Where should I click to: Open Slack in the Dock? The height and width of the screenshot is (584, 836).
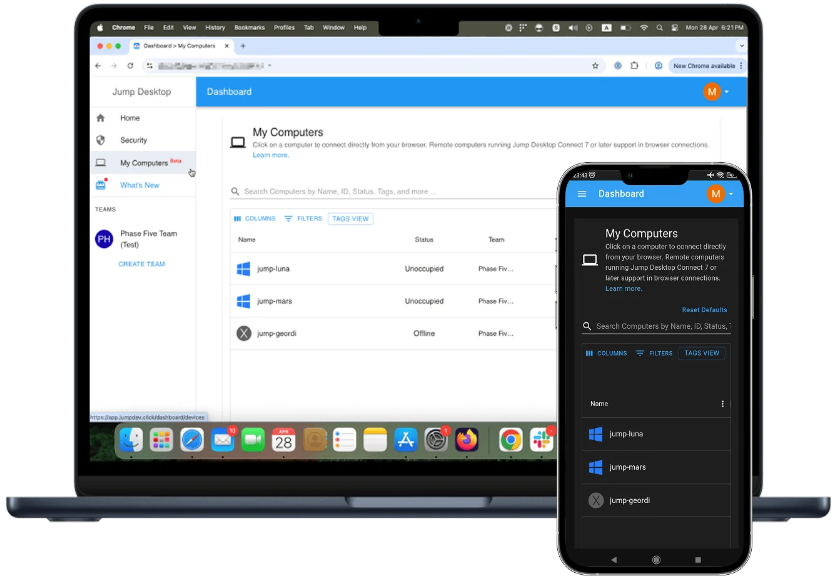coord(541,441)
